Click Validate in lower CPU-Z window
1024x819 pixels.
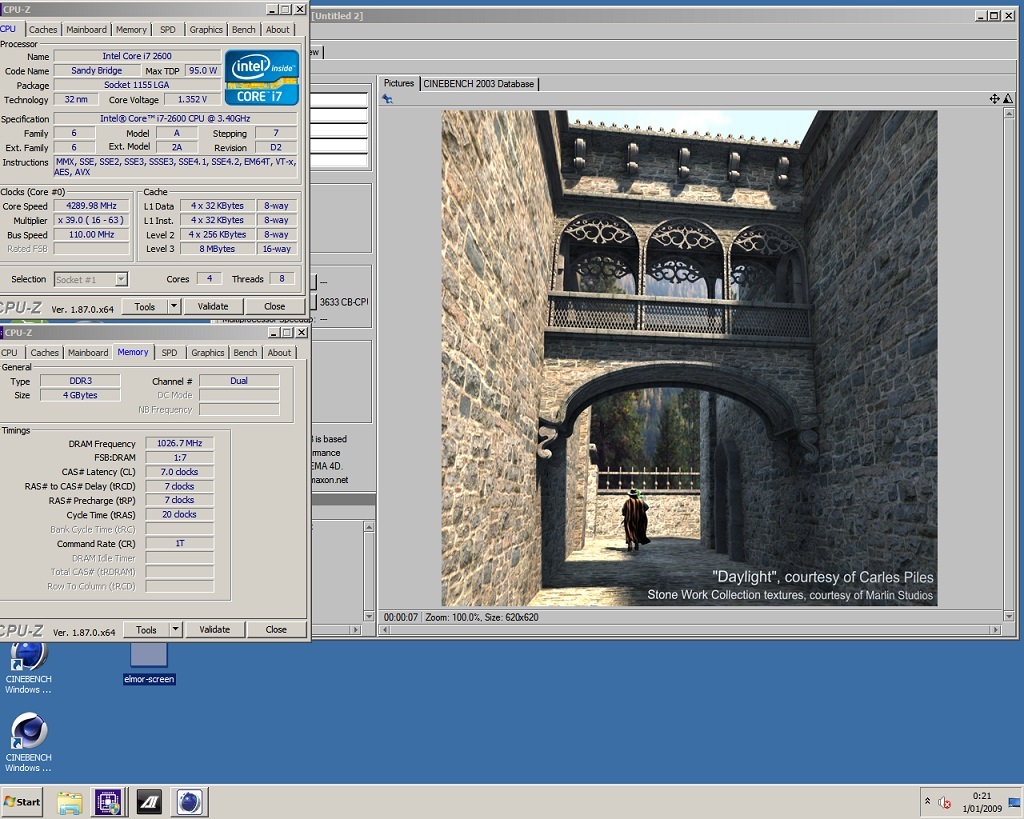click(x=214, y=630)
